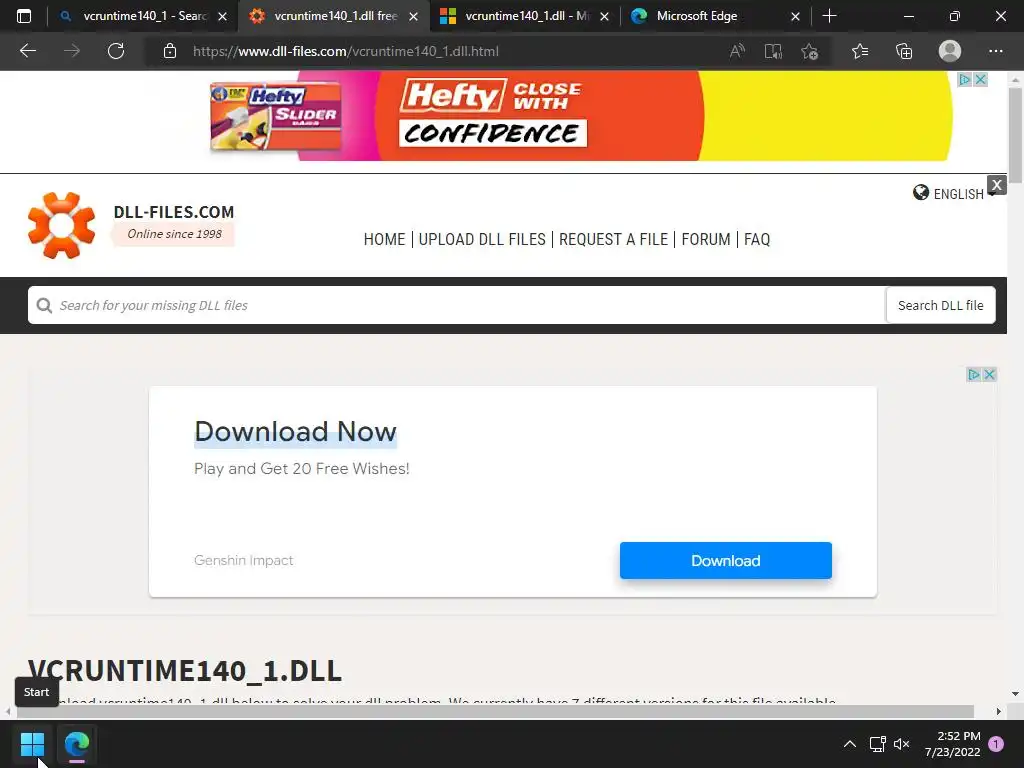Open Collections icon in toolbar

[904, 51]
